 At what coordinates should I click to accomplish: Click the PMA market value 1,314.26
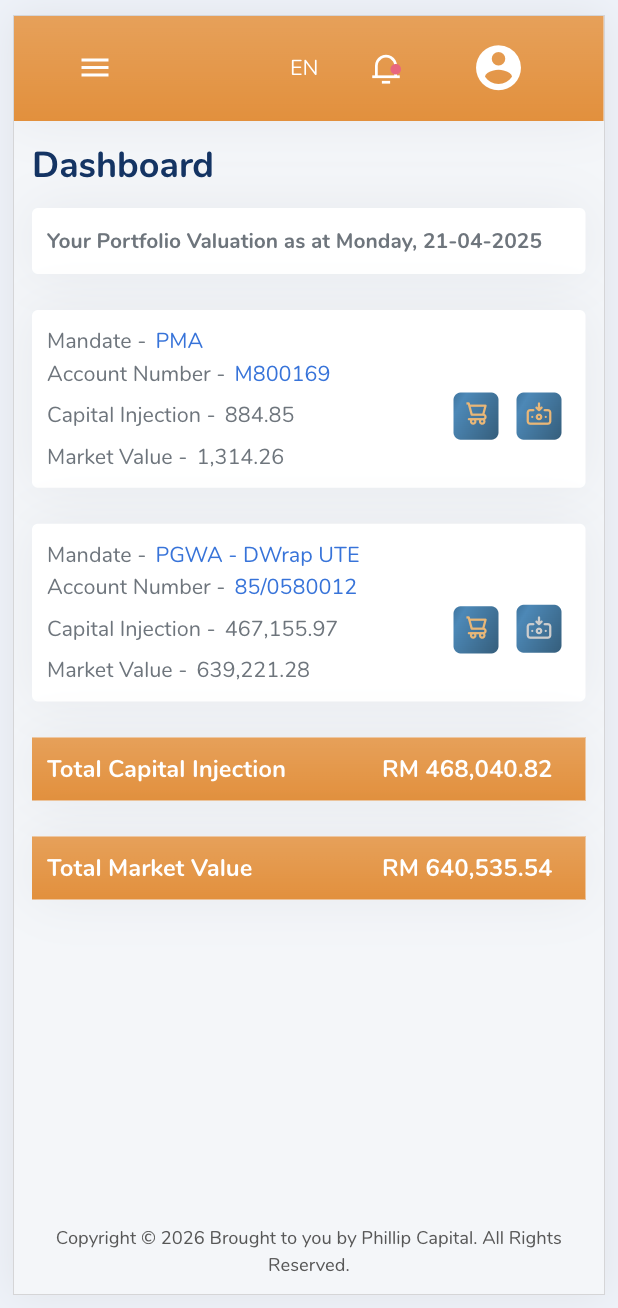(240, 457)
